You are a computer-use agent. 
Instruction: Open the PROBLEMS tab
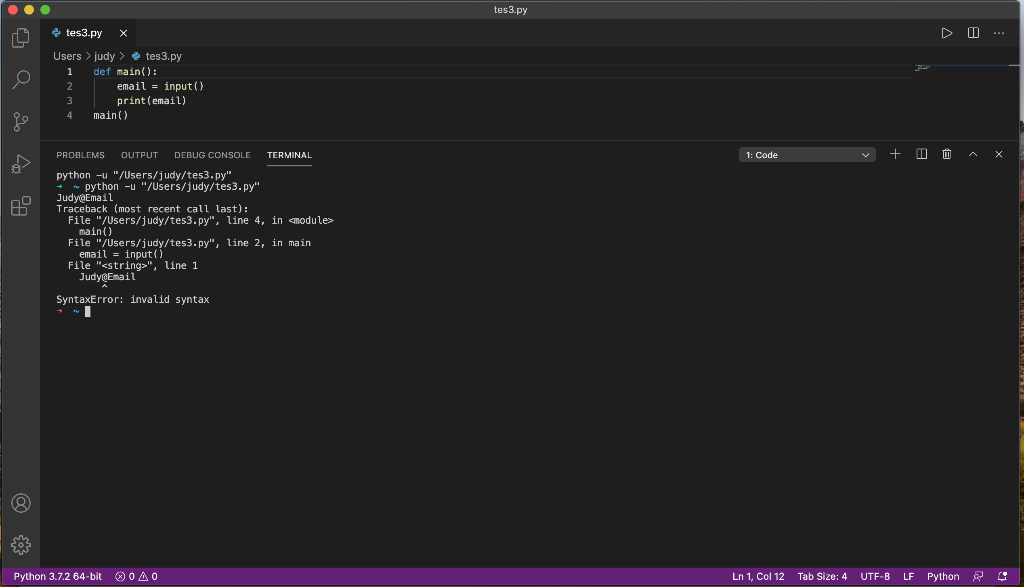tap(80, 154)
